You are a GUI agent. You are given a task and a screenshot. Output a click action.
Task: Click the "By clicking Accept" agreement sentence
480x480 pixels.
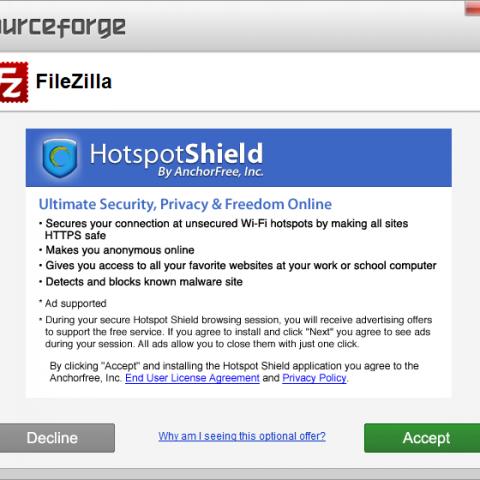[x=234, y=372]
